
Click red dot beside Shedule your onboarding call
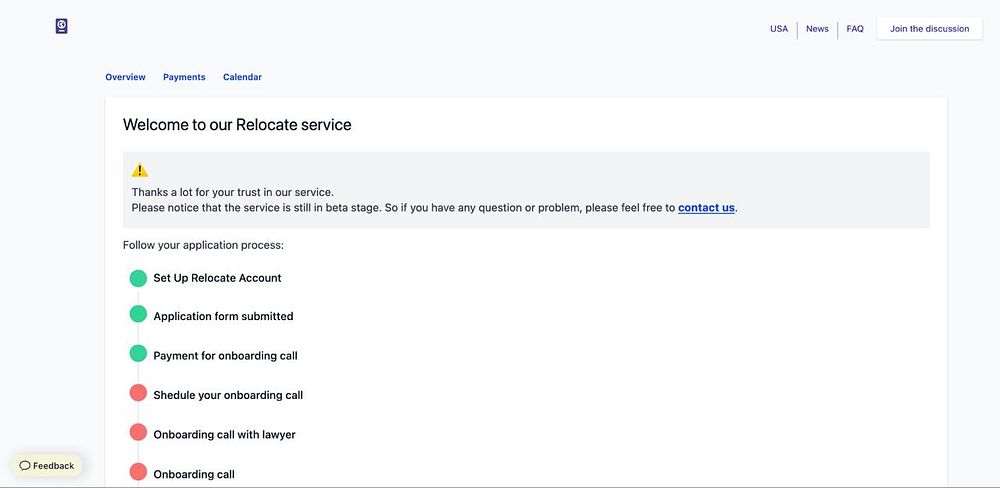tap(138, 393)
